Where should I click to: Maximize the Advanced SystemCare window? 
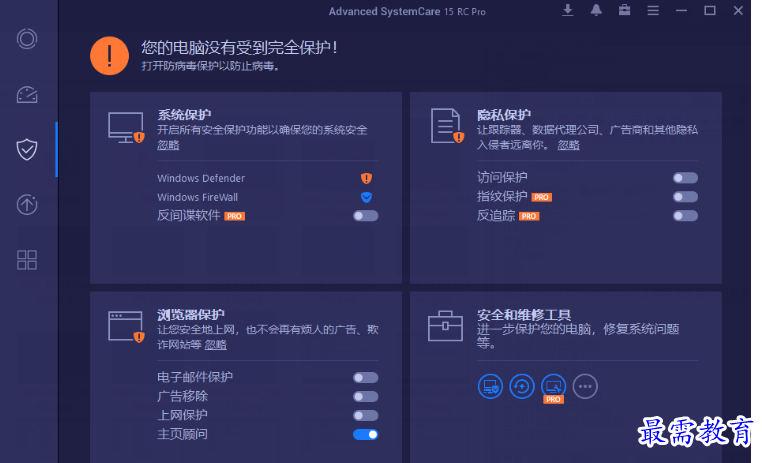pos(710,10)
